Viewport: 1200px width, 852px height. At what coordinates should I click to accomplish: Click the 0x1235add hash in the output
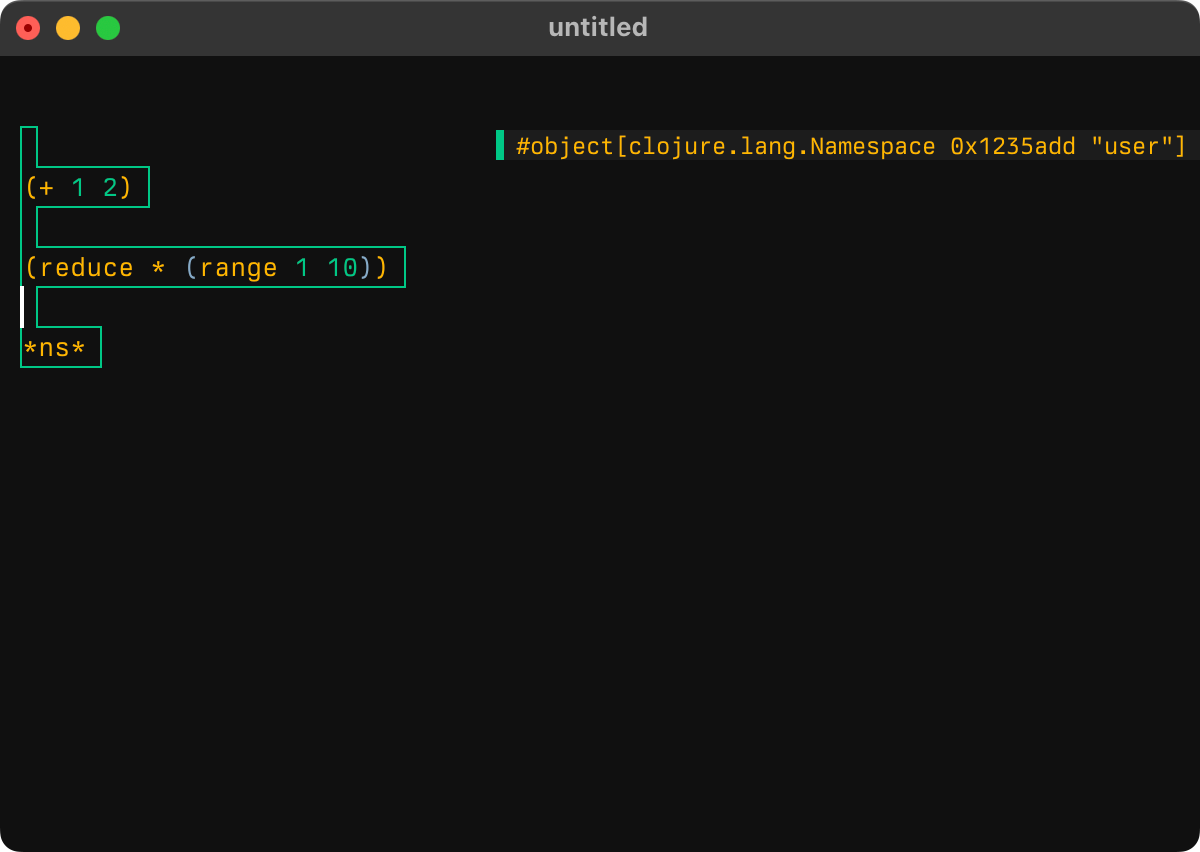coord(1012,147)
